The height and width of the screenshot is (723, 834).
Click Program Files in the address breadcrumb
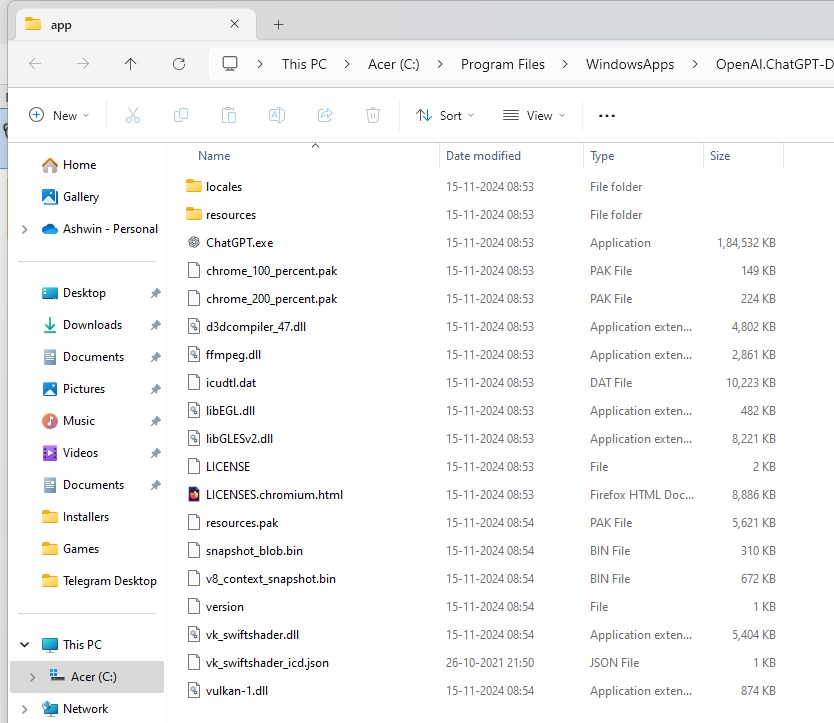point(502,64)
